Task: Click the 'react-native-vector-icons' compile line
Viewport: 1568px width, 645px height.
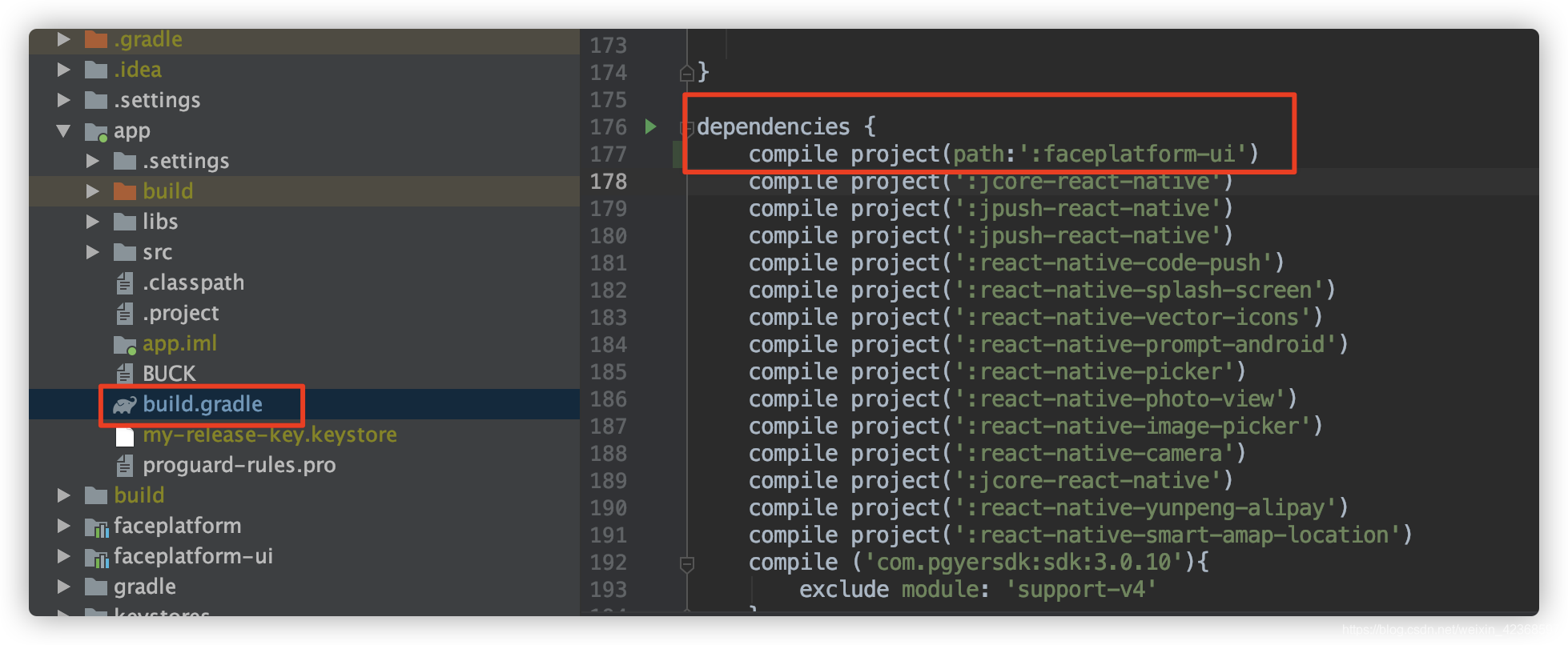Action: [1035, 317]
